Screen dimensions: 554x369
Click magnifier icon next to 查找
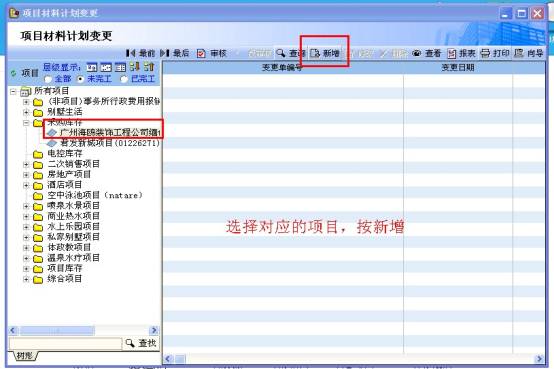tap(130, 343)
